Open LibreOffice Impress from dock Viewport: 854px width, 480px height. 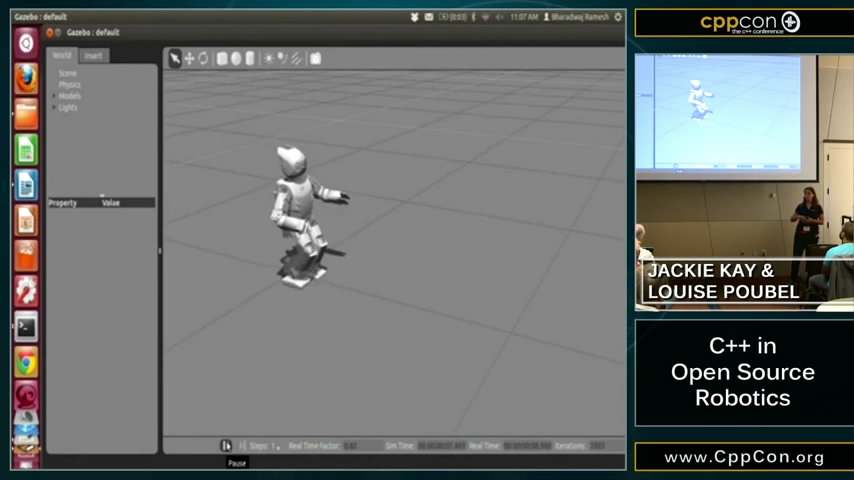26,220
